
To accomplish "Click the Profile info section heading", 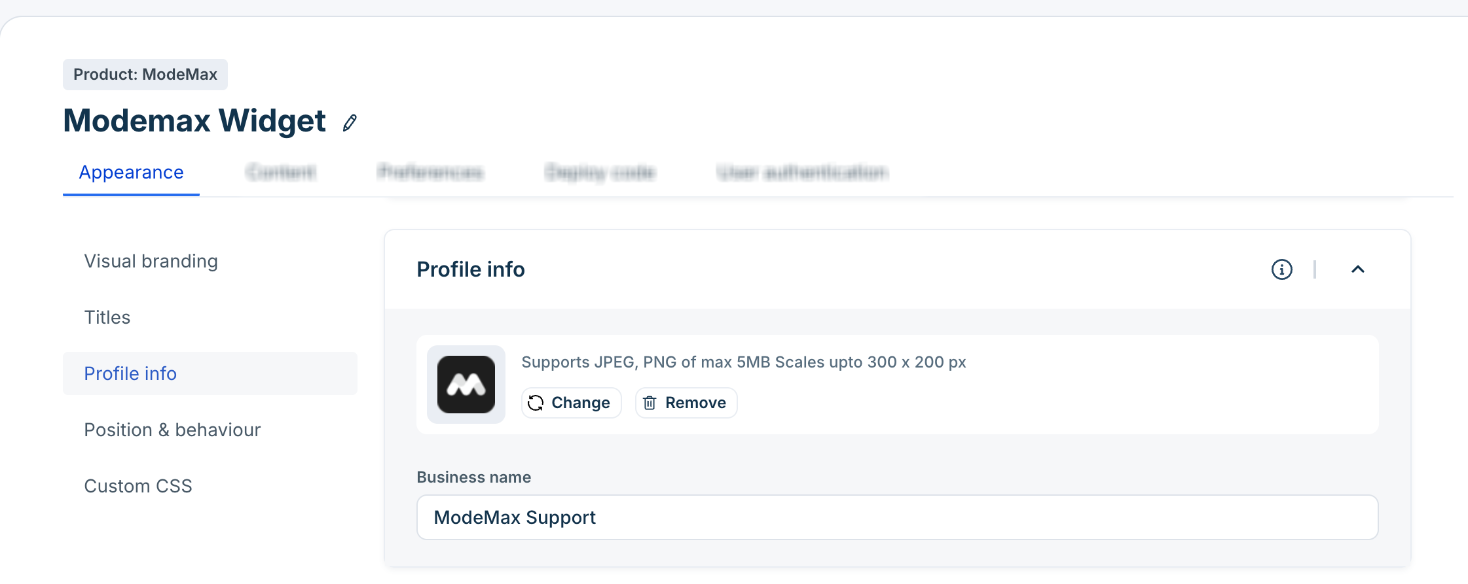I will coord(471,270).
